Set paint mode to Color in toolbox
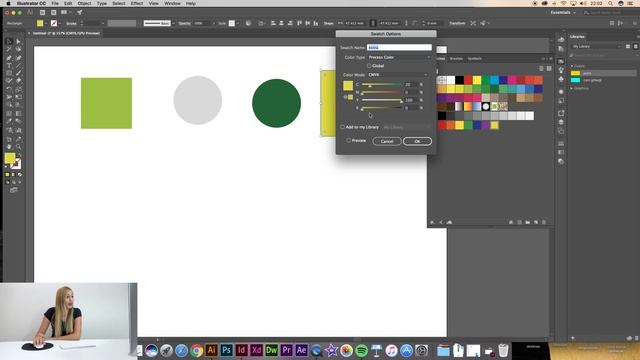 (7, 175)
